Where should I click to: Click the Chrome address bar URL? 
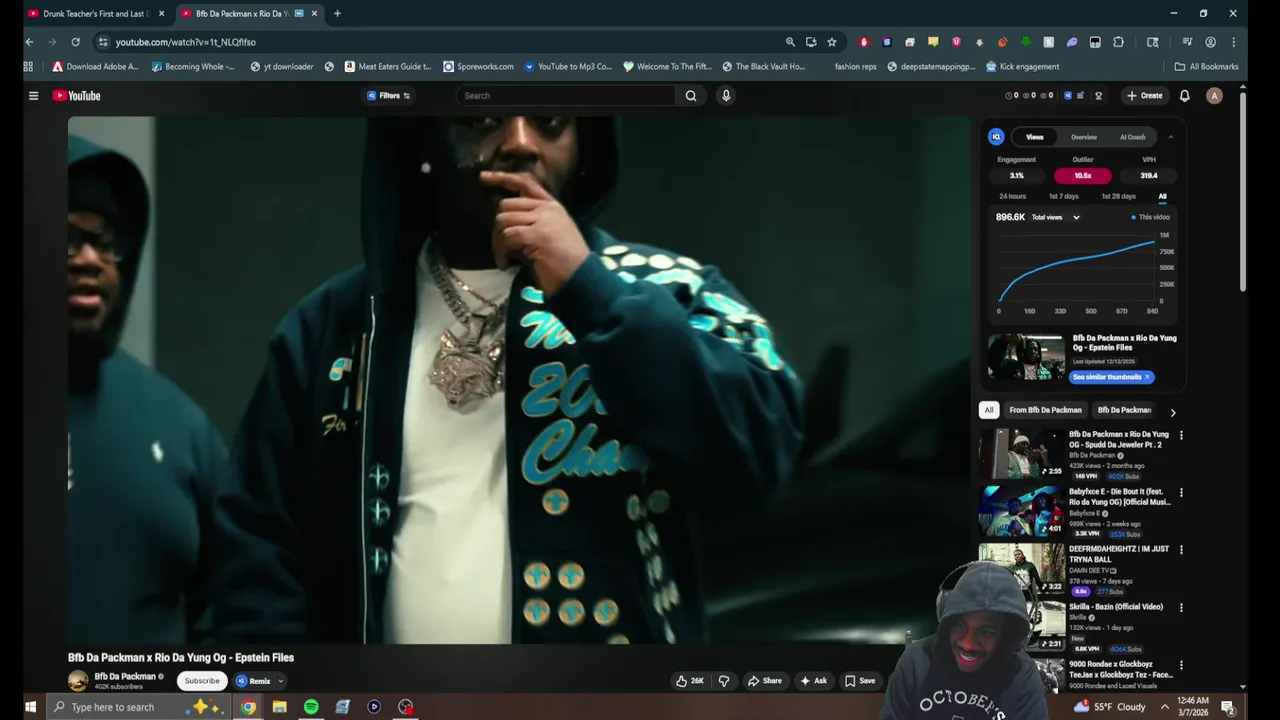pyautogui.click(x=185, y=42)
